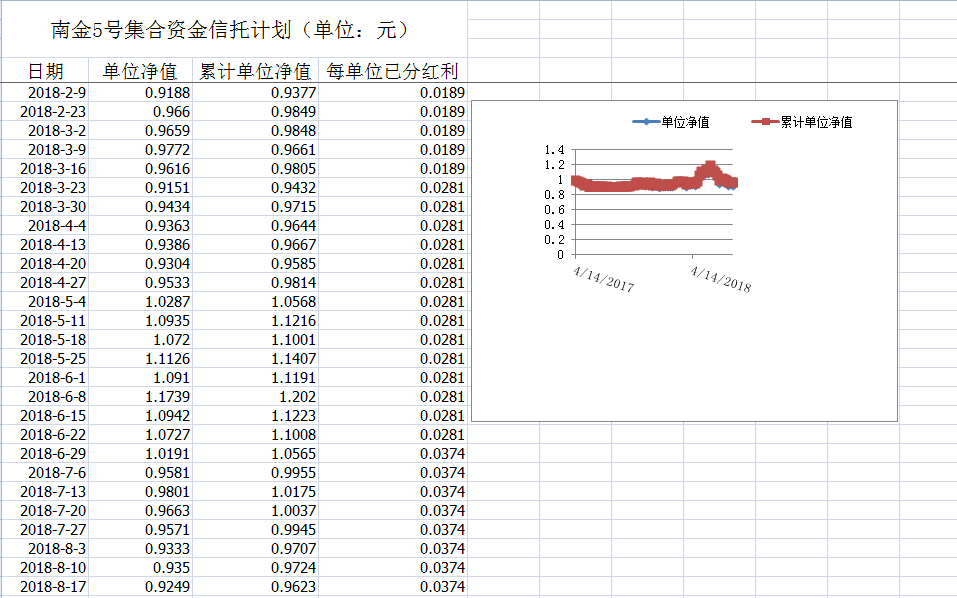Select date cell 2018-4-13
Screen dimensions: 957x598
[45, 244]
